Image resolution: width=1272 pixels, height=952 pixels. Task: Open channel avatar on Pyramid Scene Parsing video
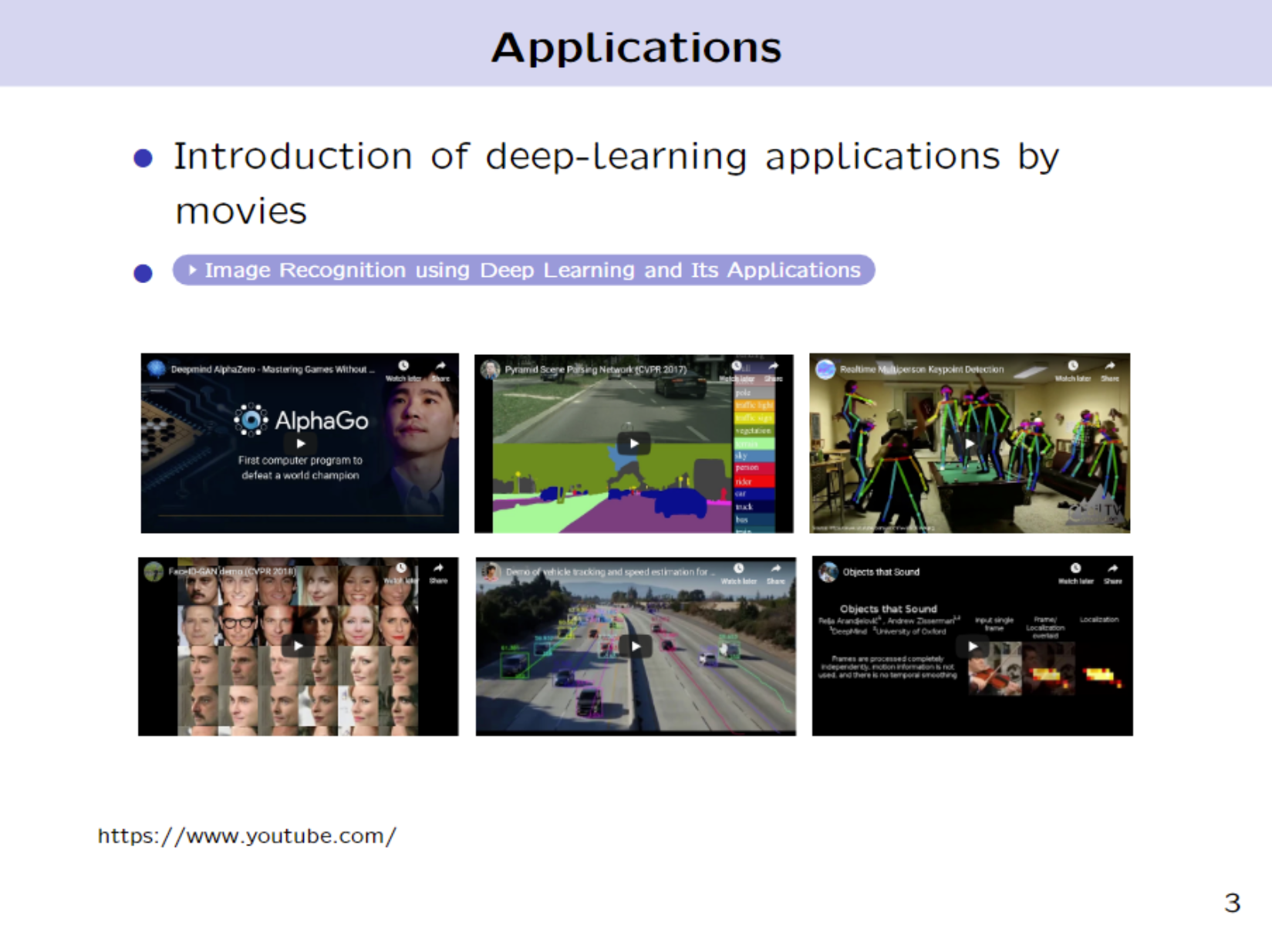pos(491,370)
